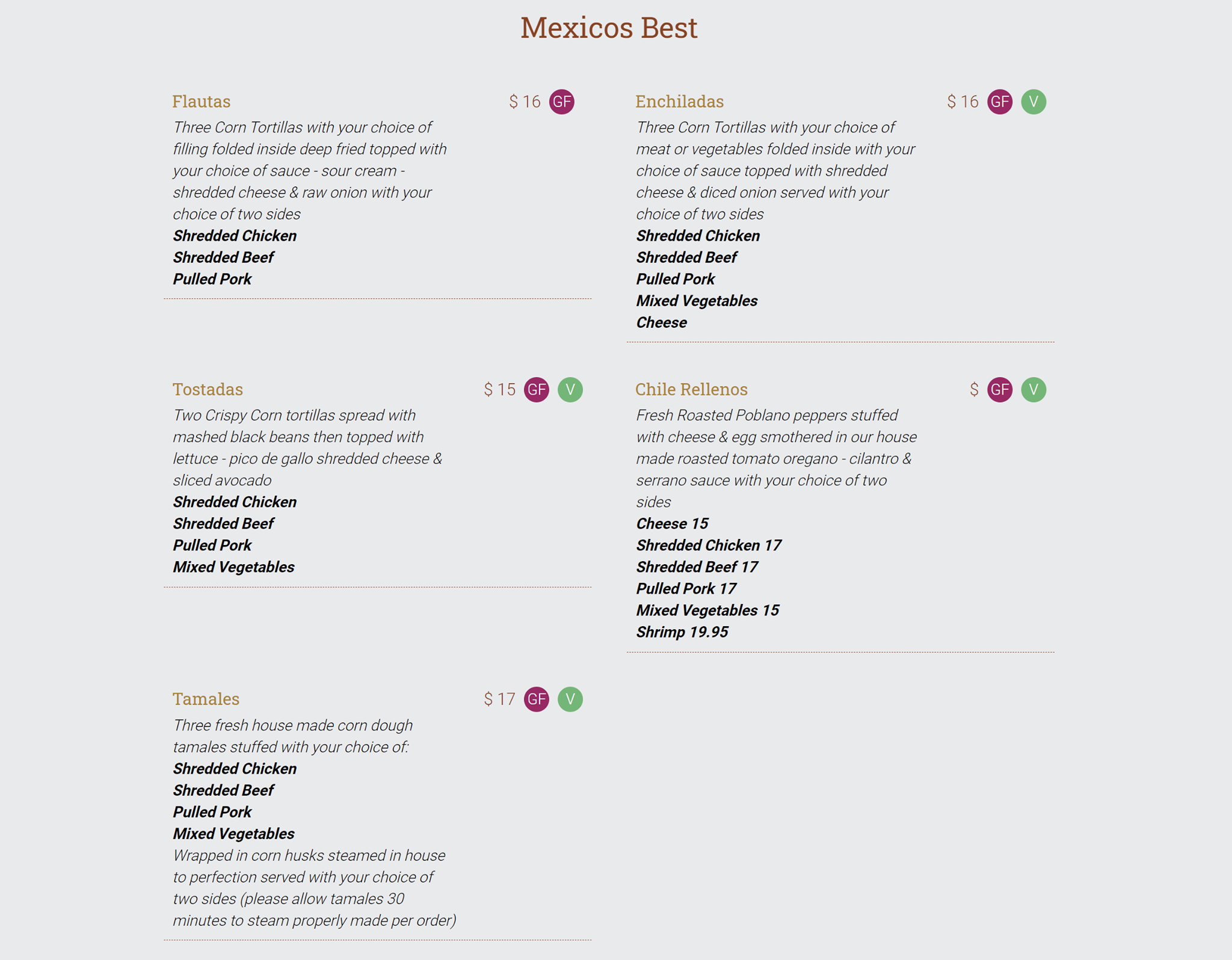Click the $ 15 price for Tostadas
This screenshot has width=1232, height=960.
point(499,390)
